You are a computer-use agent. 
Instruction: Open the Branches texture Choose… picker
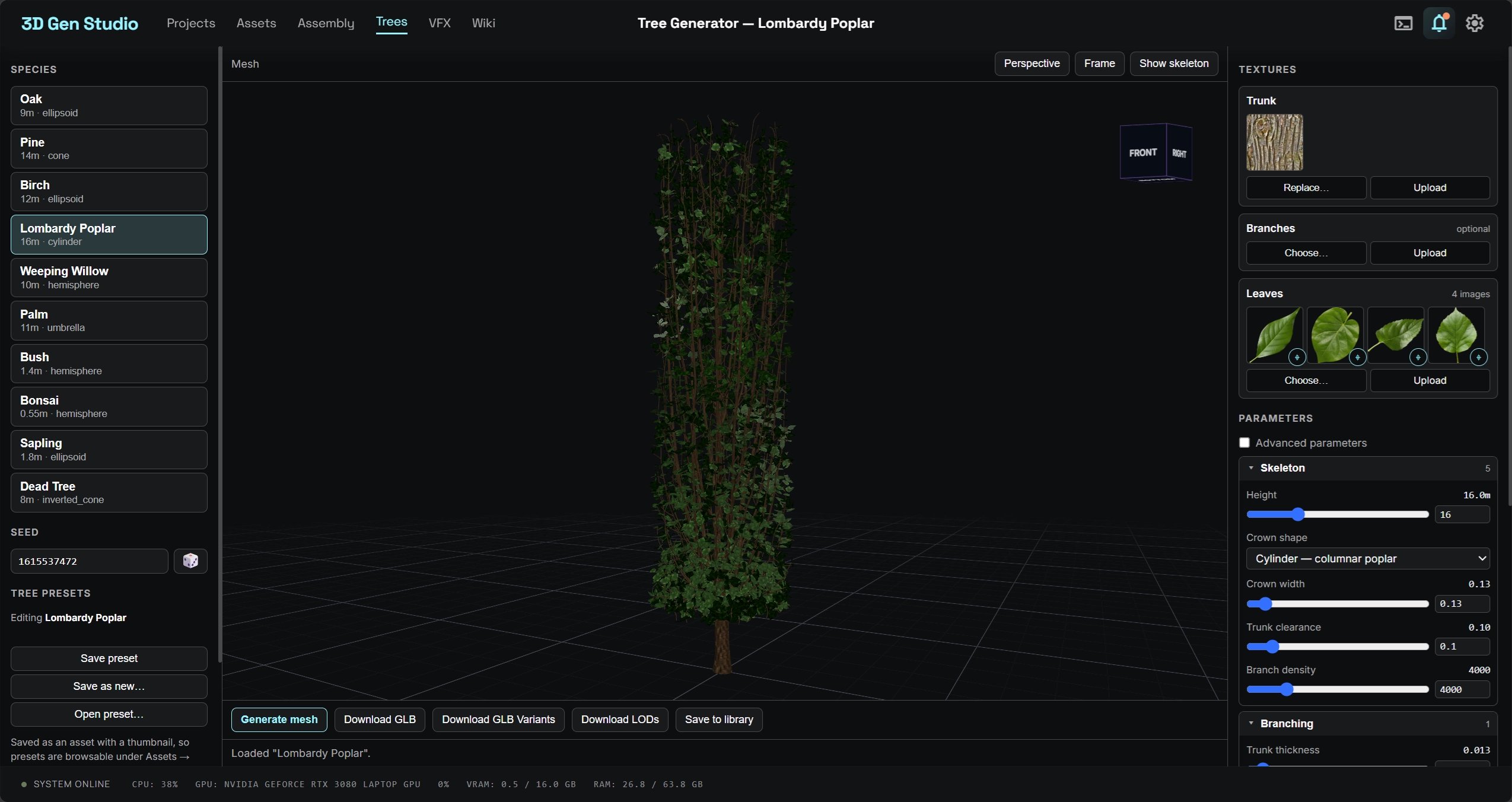(x=1306, y=253)
